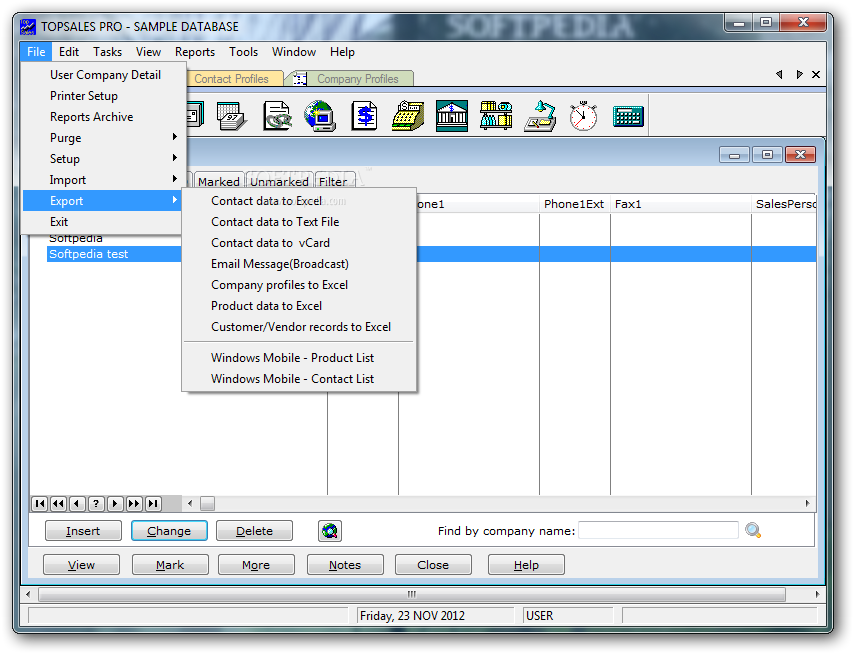Go forward one page of records
Image resolution: width=854 pixels, height=654 pixels.
pyautogui.click(x=134, y=504)
